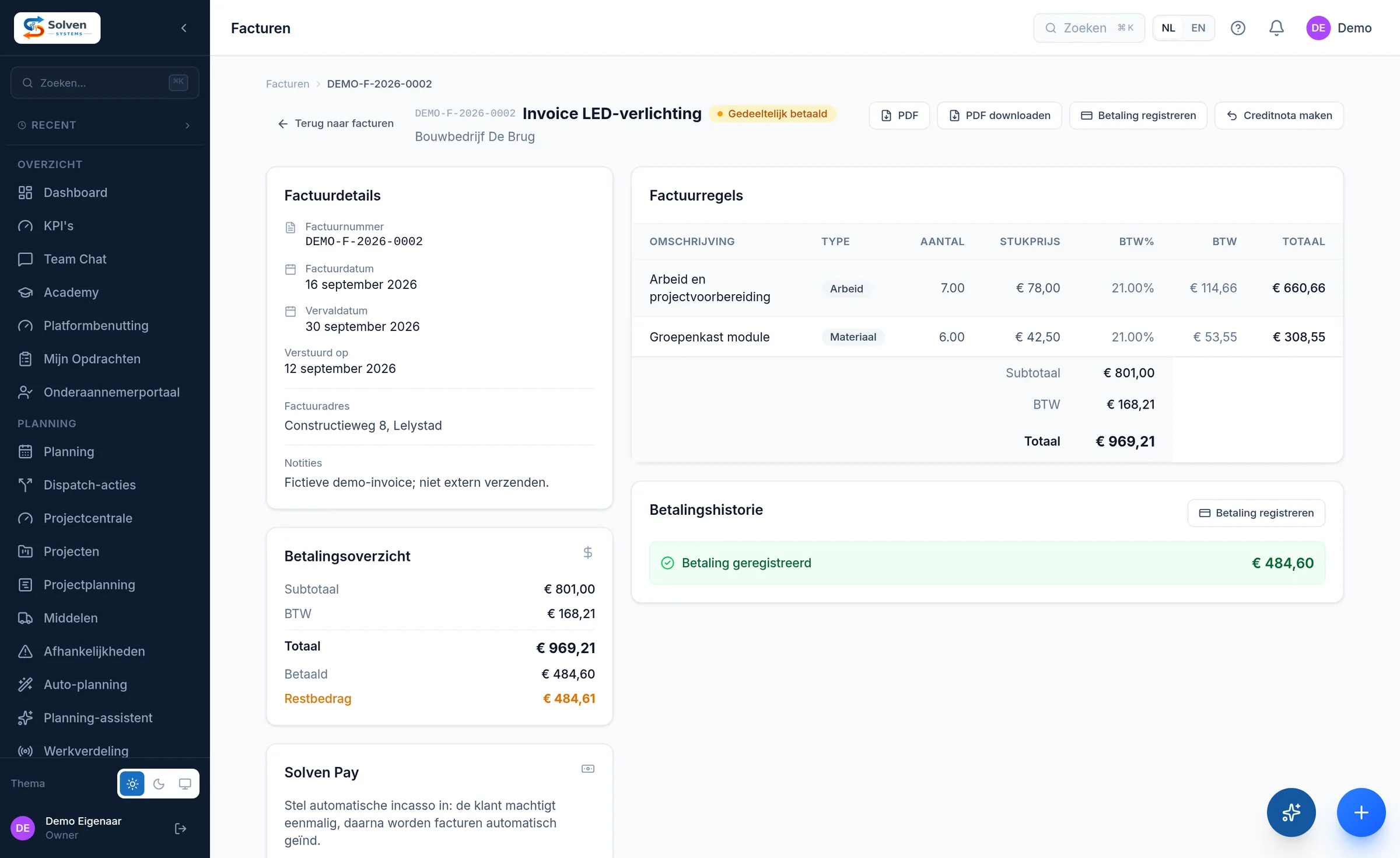
Task: Click the Betaling geregistreerd entry
Action: point(987,563)
